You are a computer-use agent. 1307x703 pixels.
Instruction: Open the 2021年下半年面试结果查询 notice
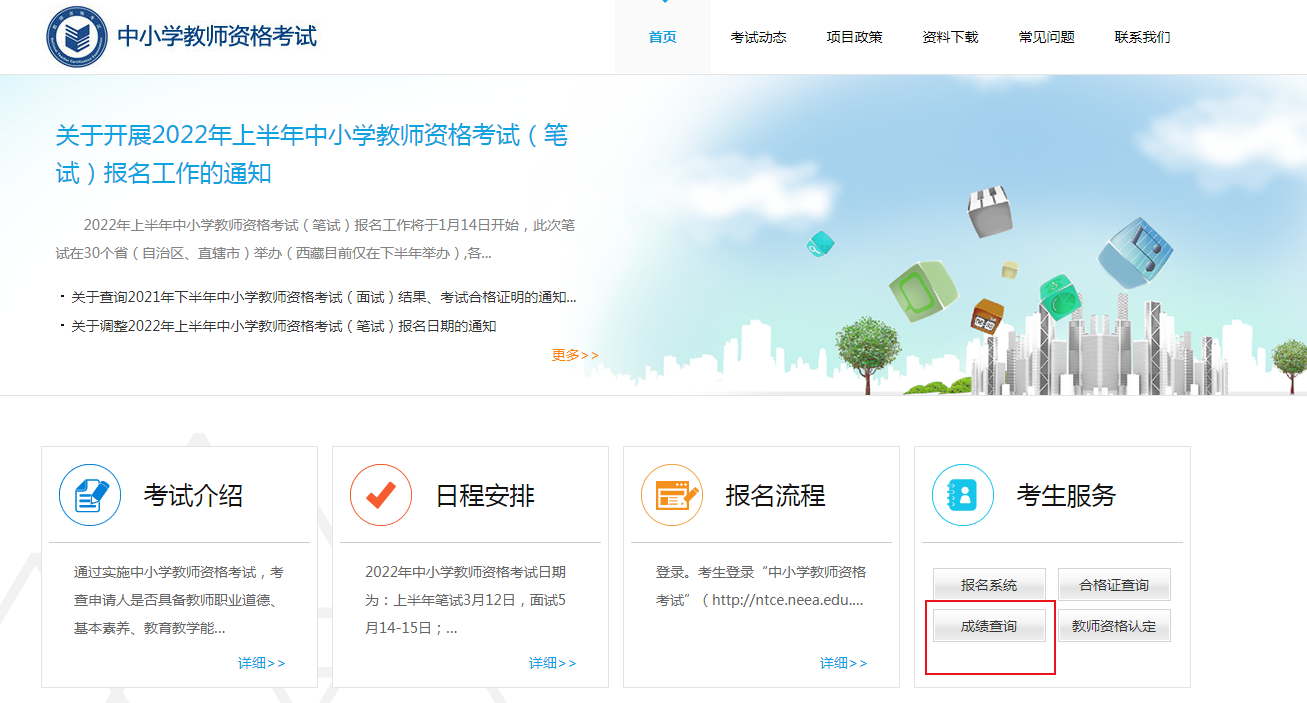coord(323,297)
